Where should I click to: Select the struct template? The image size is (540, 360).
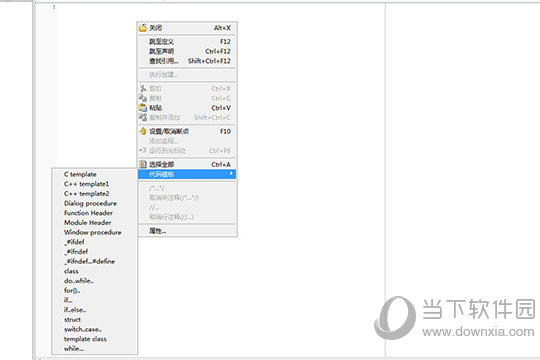point(95,320)
